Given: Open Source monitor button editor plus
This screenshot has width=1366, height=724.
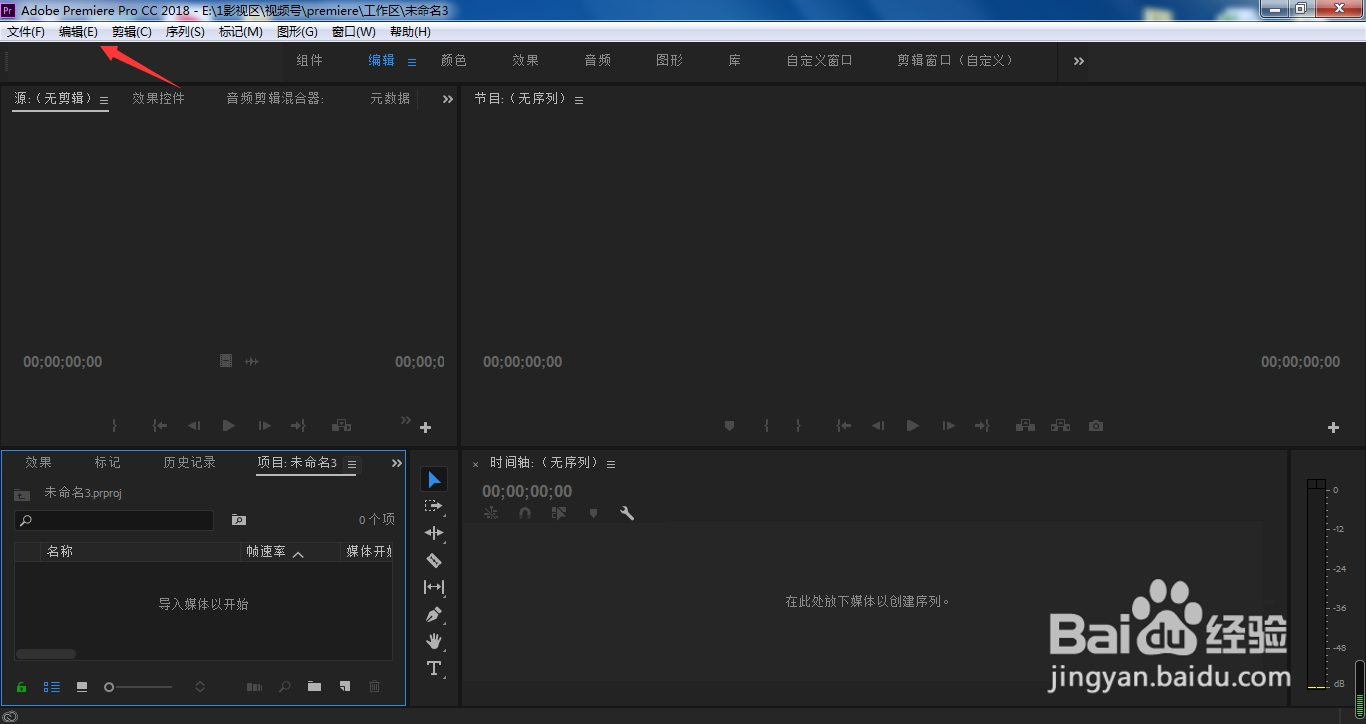Looking at the screenshot, I should click(425, 427).
